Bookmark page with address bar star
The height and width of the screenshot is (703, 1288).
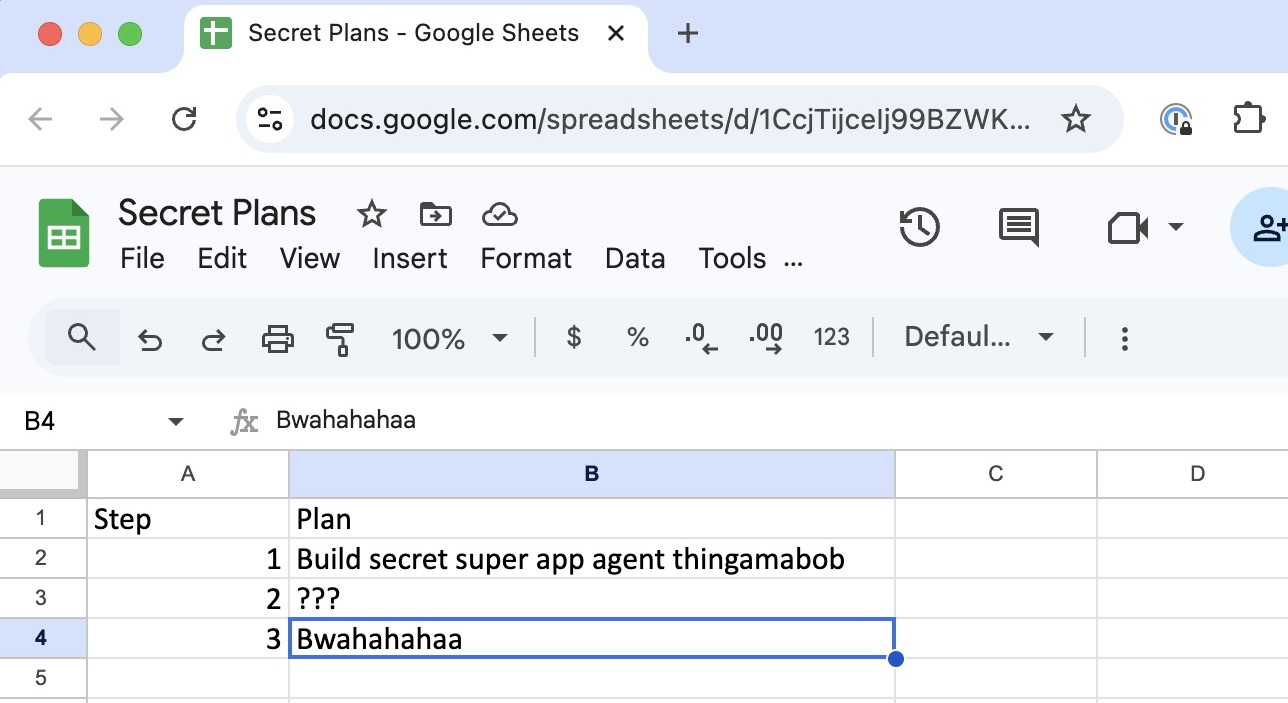tap(1075, 120)
